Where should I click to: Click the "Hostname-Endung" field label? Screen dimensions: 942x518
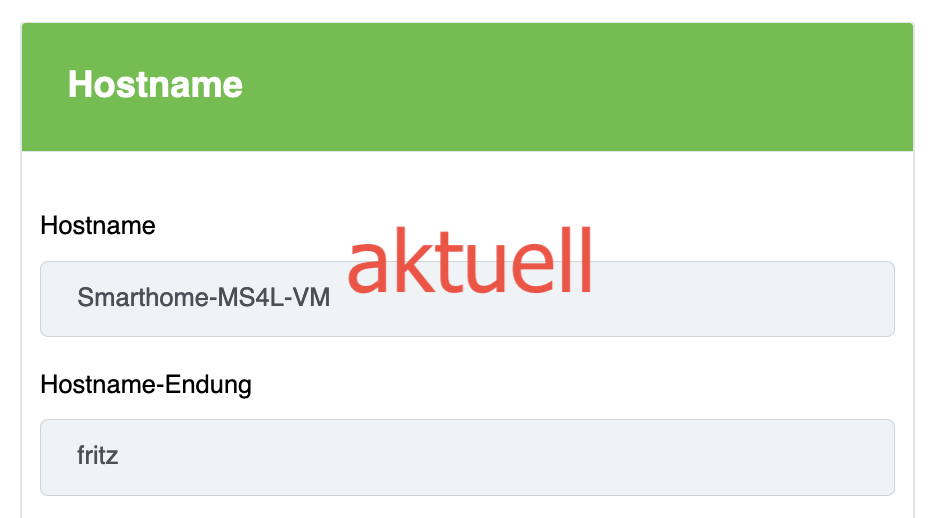[146, 384]
